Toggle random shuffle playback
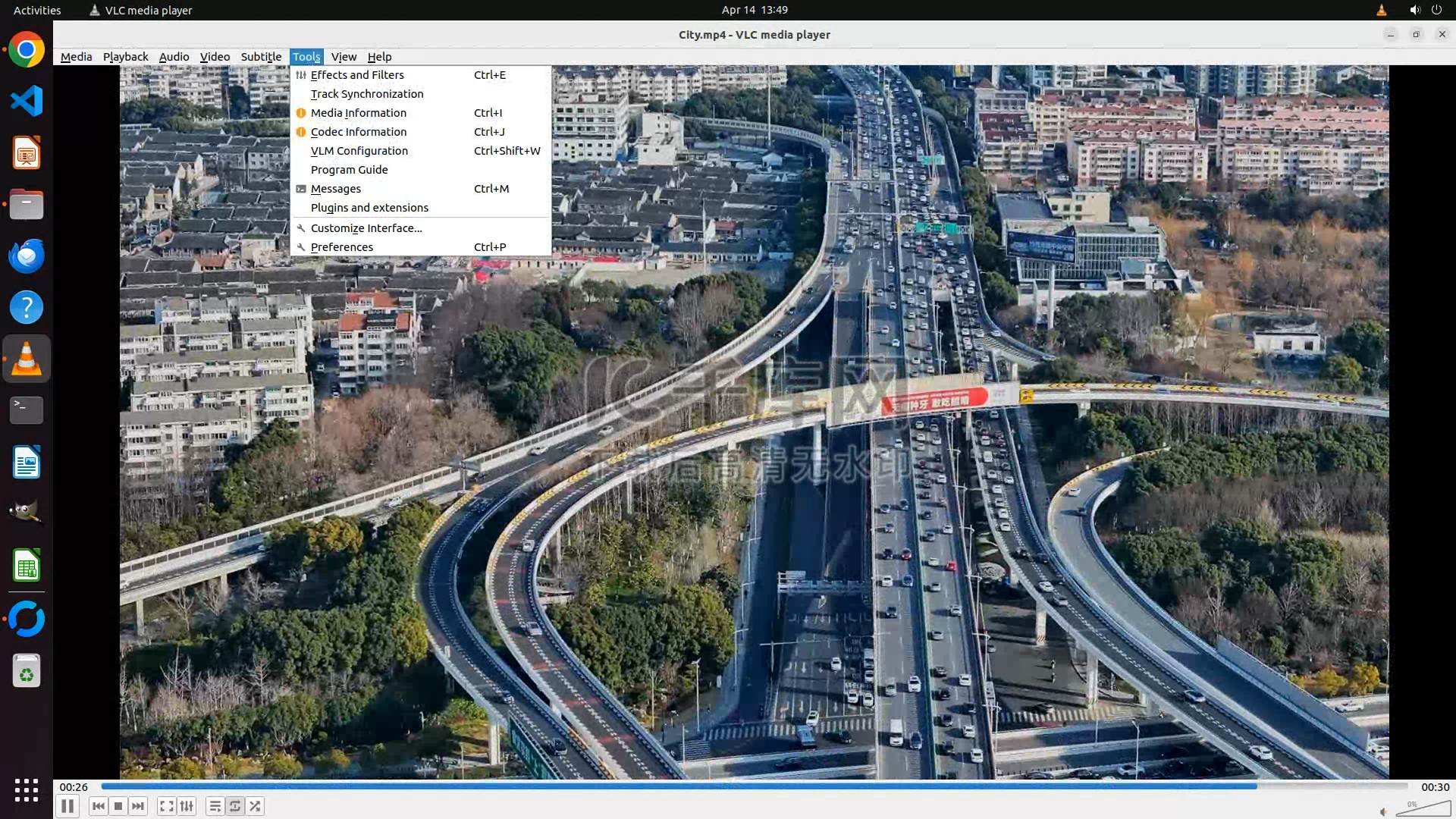The image size is (1456, 819). click(256, 806)
